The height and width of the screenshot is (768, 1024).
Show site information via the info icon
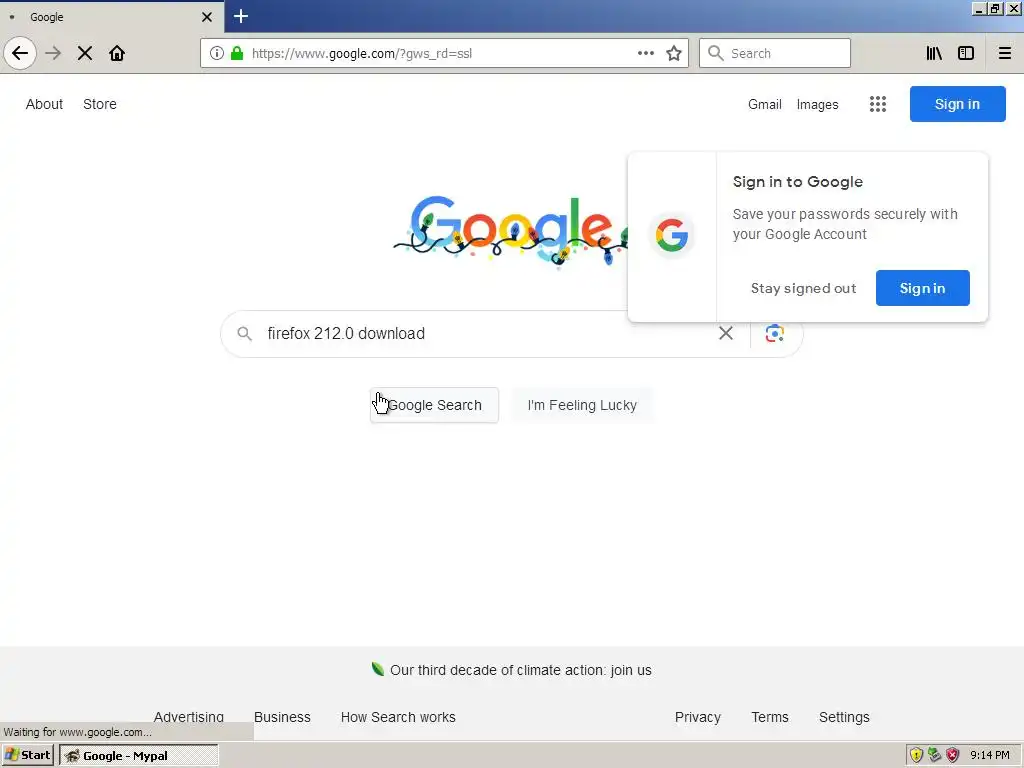[x=217, y=53]
